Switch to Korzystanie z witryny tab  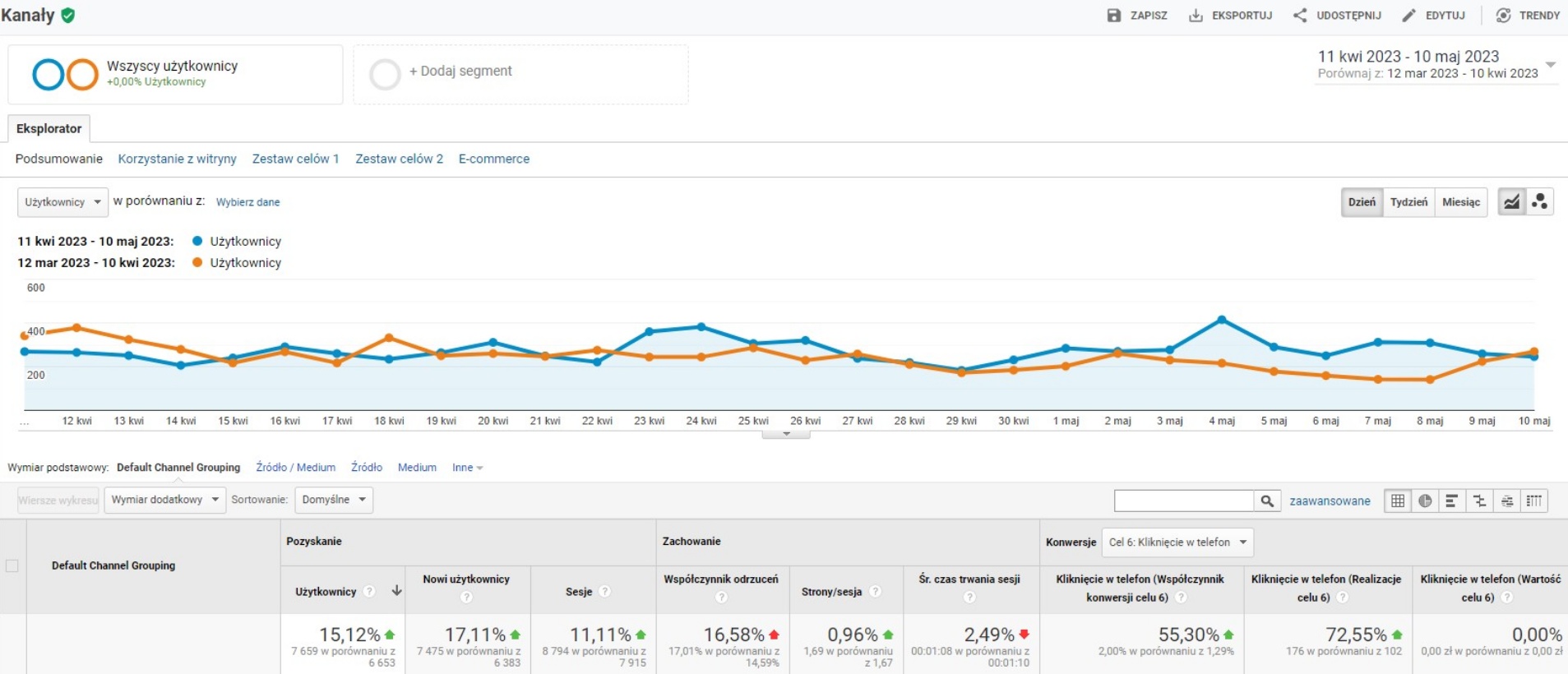pyautogui.click(x=177, y=159)
